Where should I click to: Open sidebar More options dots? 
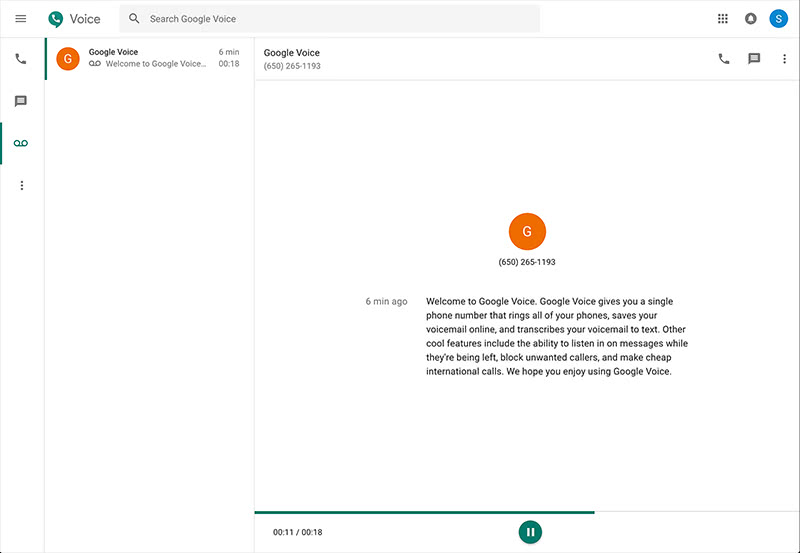(21, 185)
